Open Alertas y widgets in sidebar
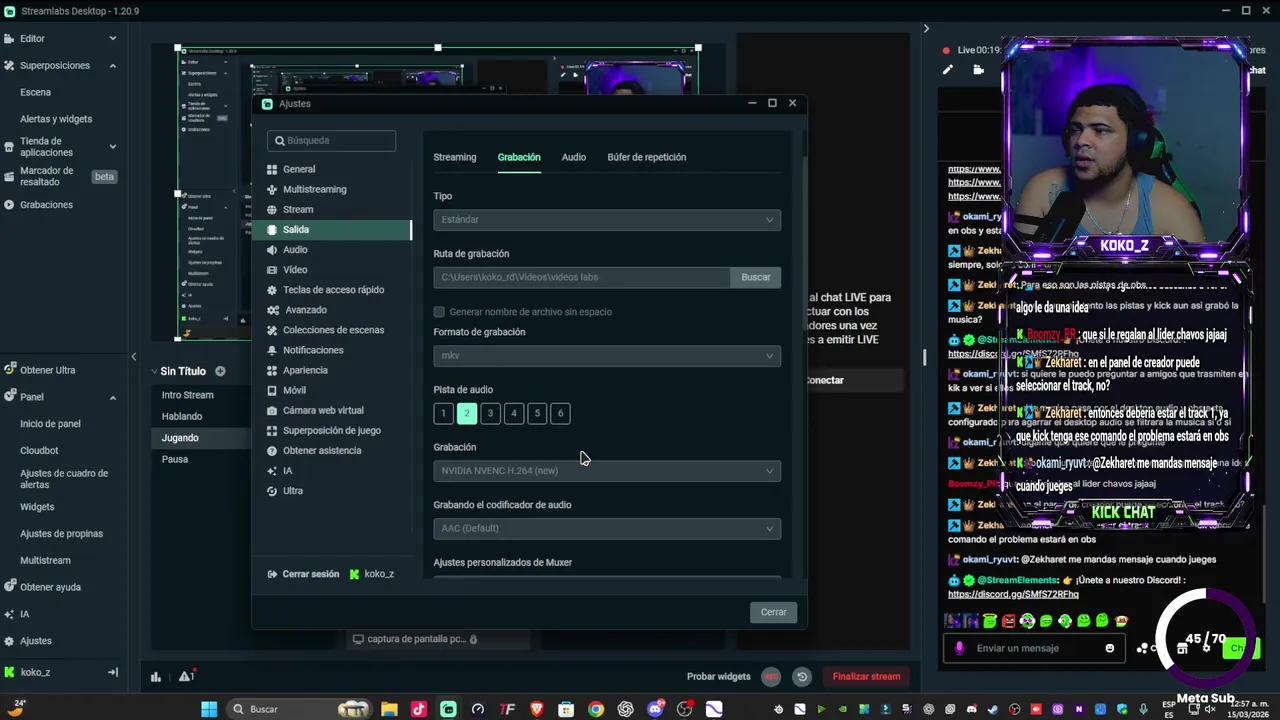Viewport: 1280px width, 720px height. click(x=56, y=118)
